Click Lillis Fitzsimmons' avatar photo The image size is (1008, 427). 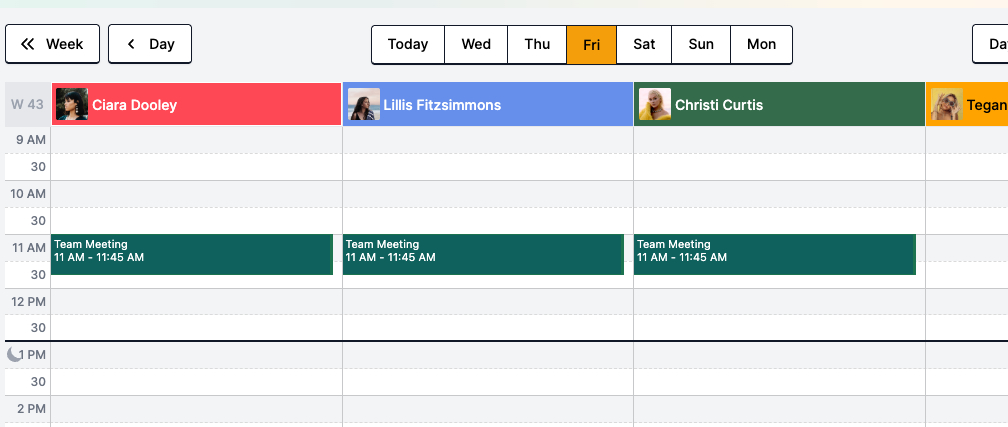[x=364, y=104]
